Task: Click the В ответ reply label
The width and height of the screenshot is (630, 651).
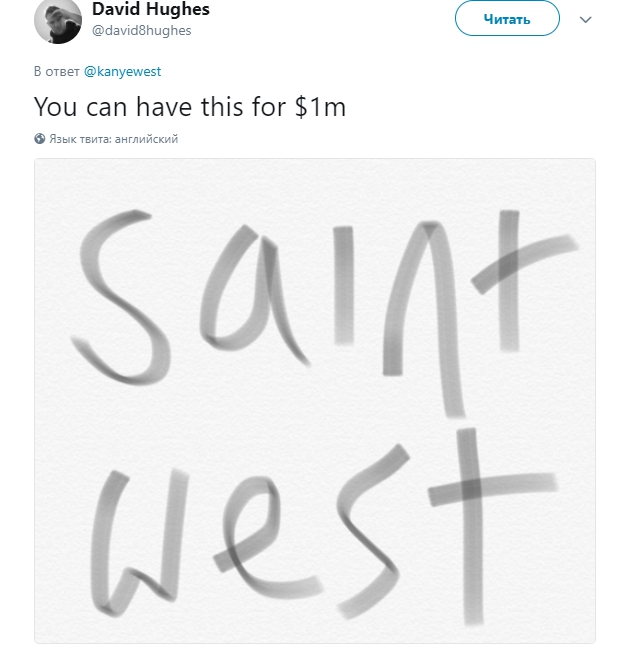Action: tap(57, 72)
